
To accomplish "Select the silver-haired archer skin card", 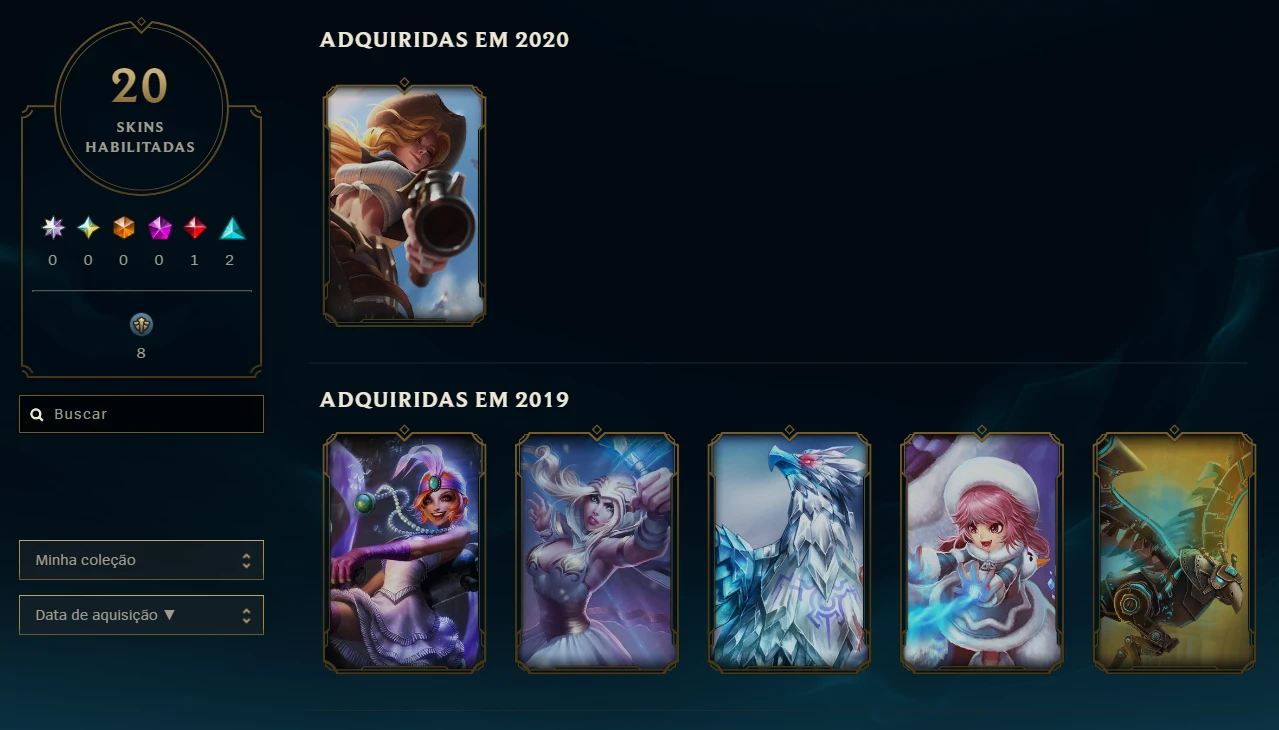I will (x=597, y=551).
